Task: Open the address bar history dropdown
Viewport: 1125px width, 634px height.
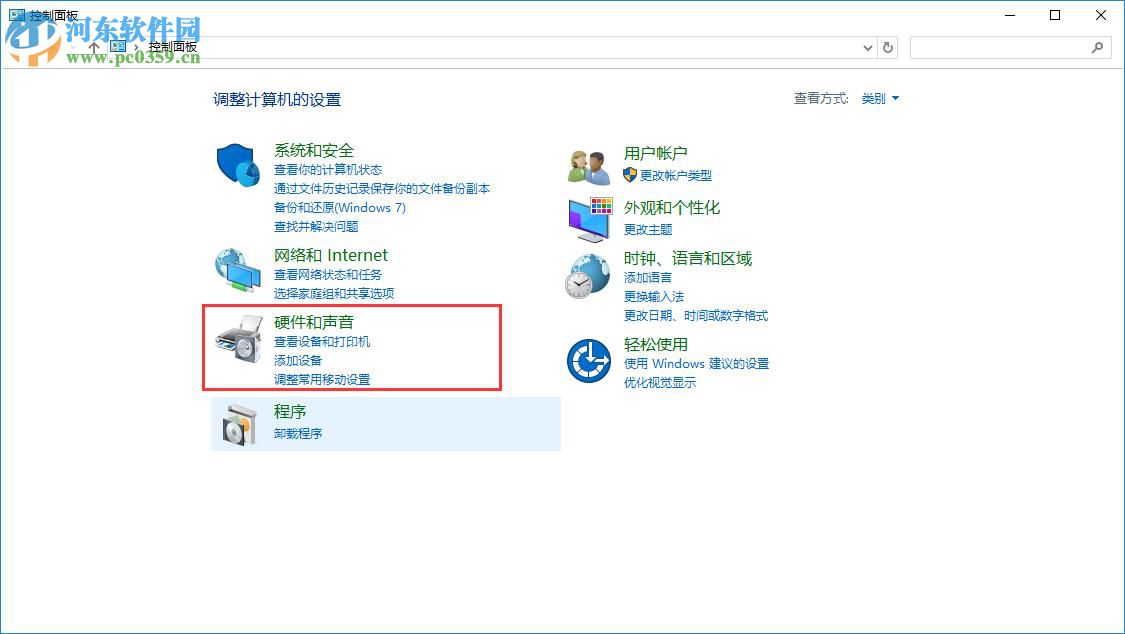Action: (868, 47)
